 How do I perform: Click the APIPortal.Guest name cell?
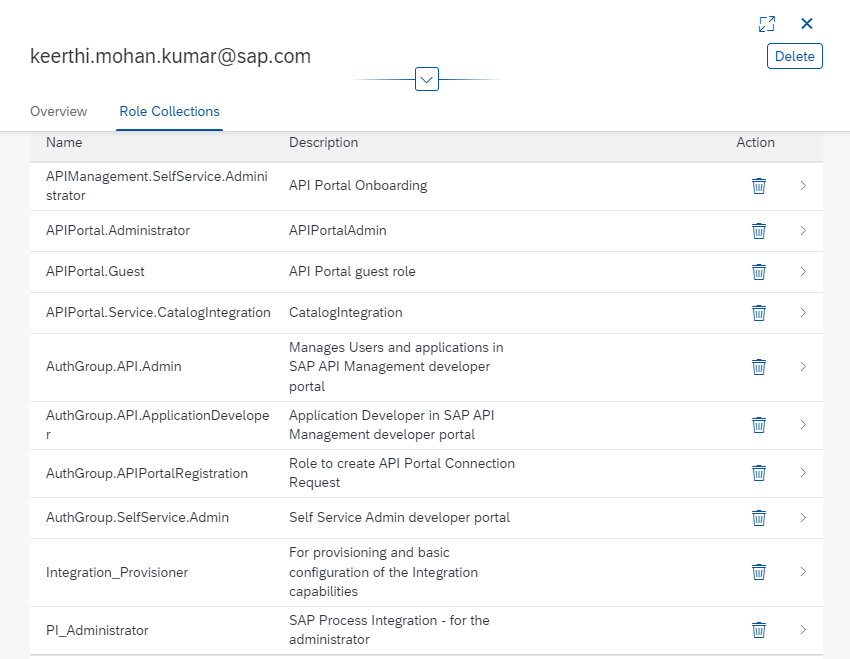[95, 272]
